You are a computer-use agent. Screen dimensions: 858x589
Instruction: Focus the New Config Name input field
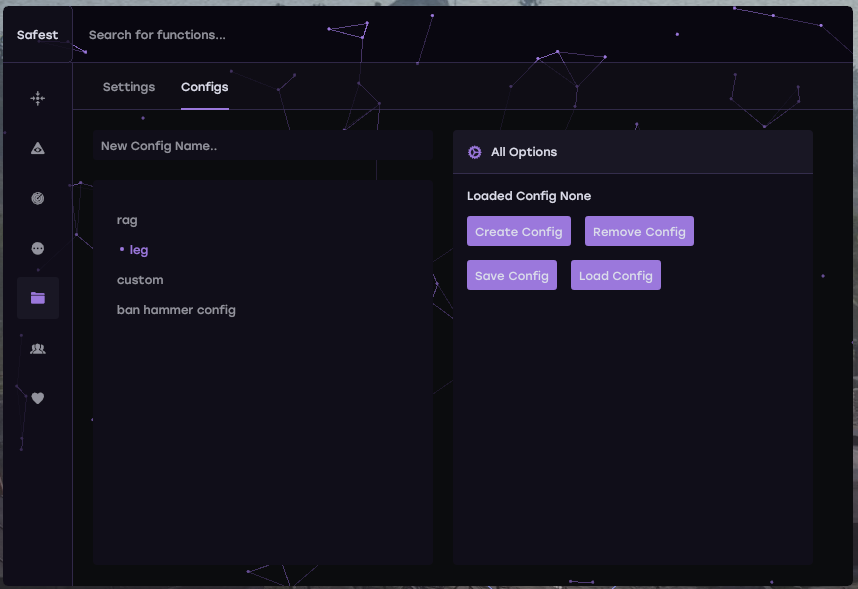[262, 146]
